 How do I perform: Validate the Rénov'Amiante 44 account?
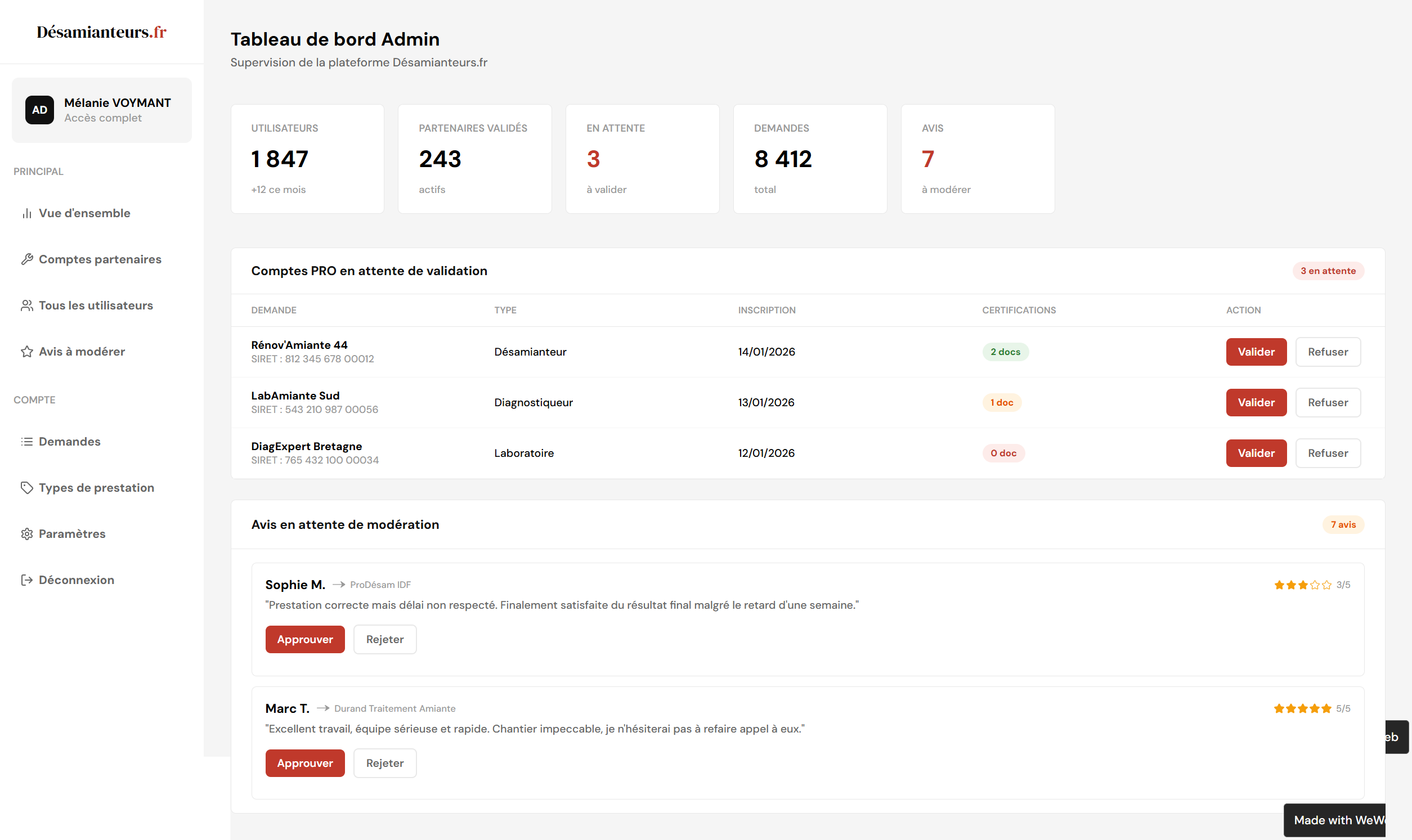(x=1256, y=352)
